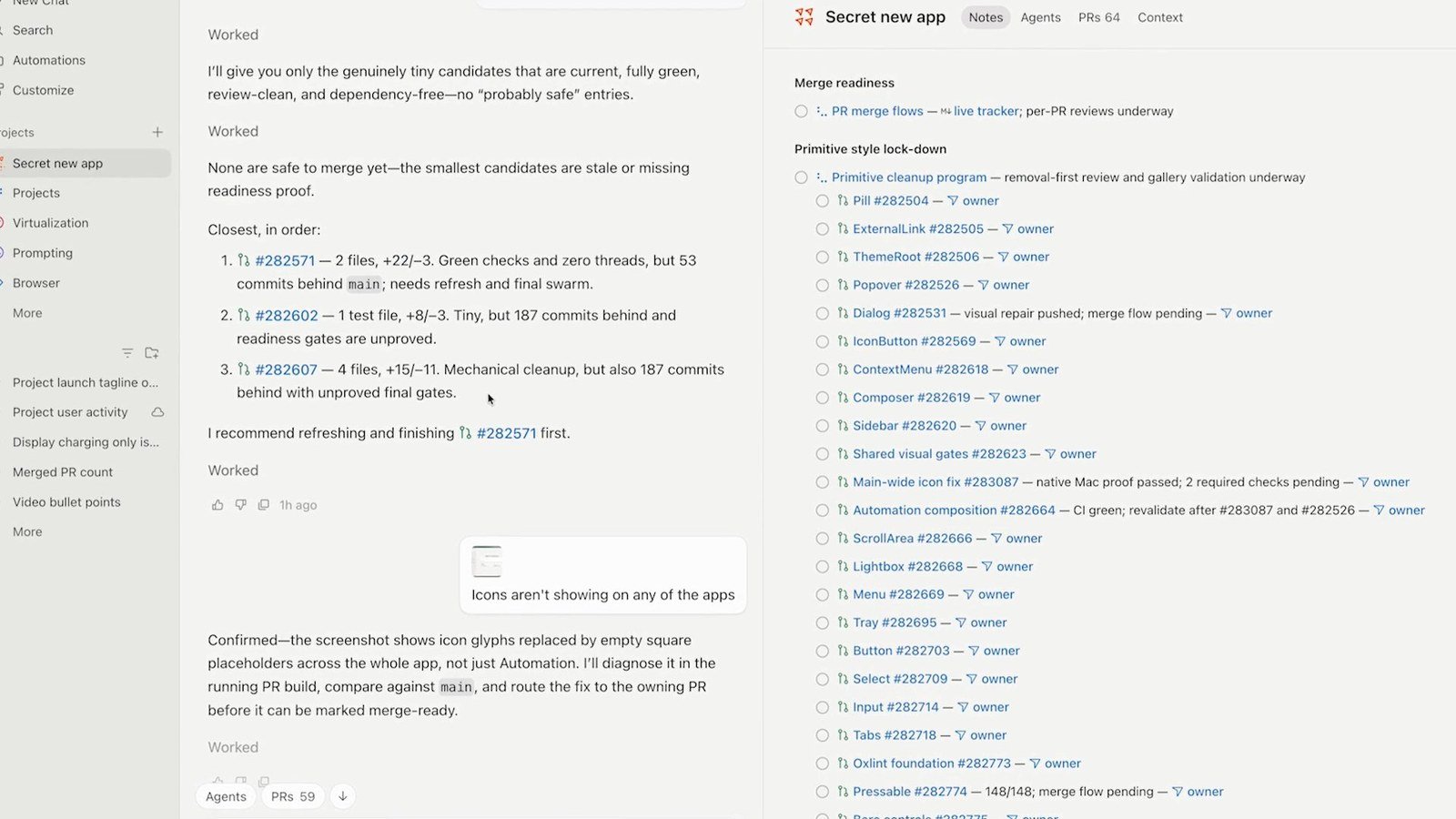
Task: Click the thumbs up icon under the response
Action: (217, 505)
